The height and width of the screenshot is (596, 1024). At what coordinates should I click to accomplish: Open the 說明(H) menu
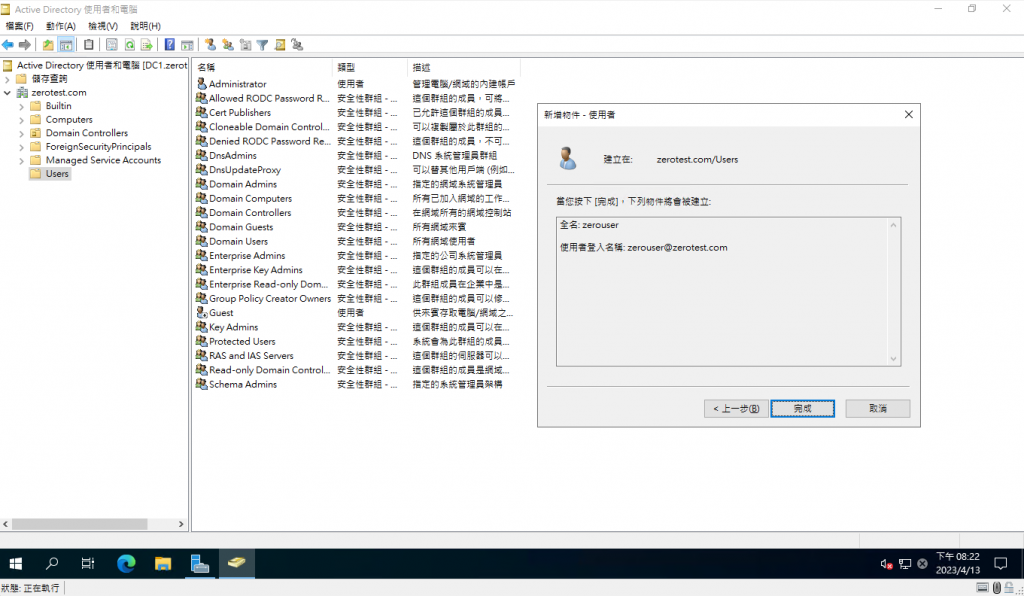tap(146, 26)
